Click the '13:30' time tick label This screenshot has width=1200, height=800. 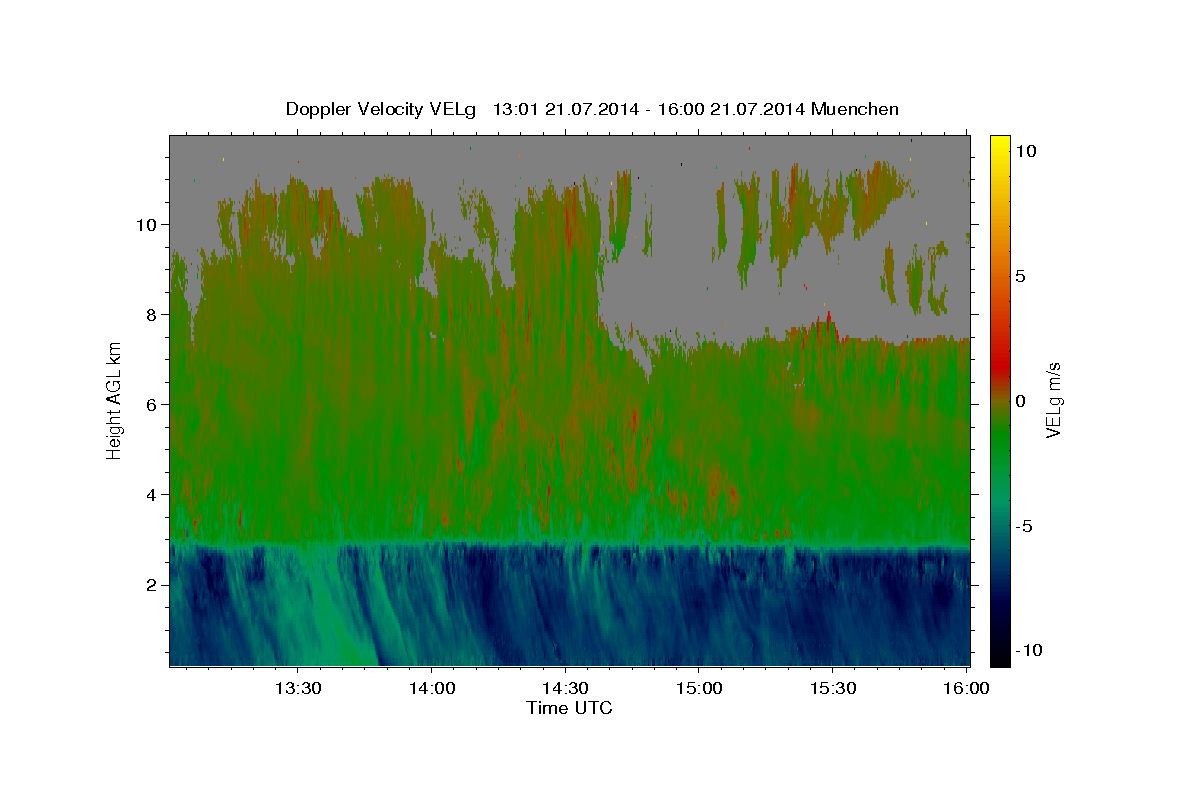point(298,689)
